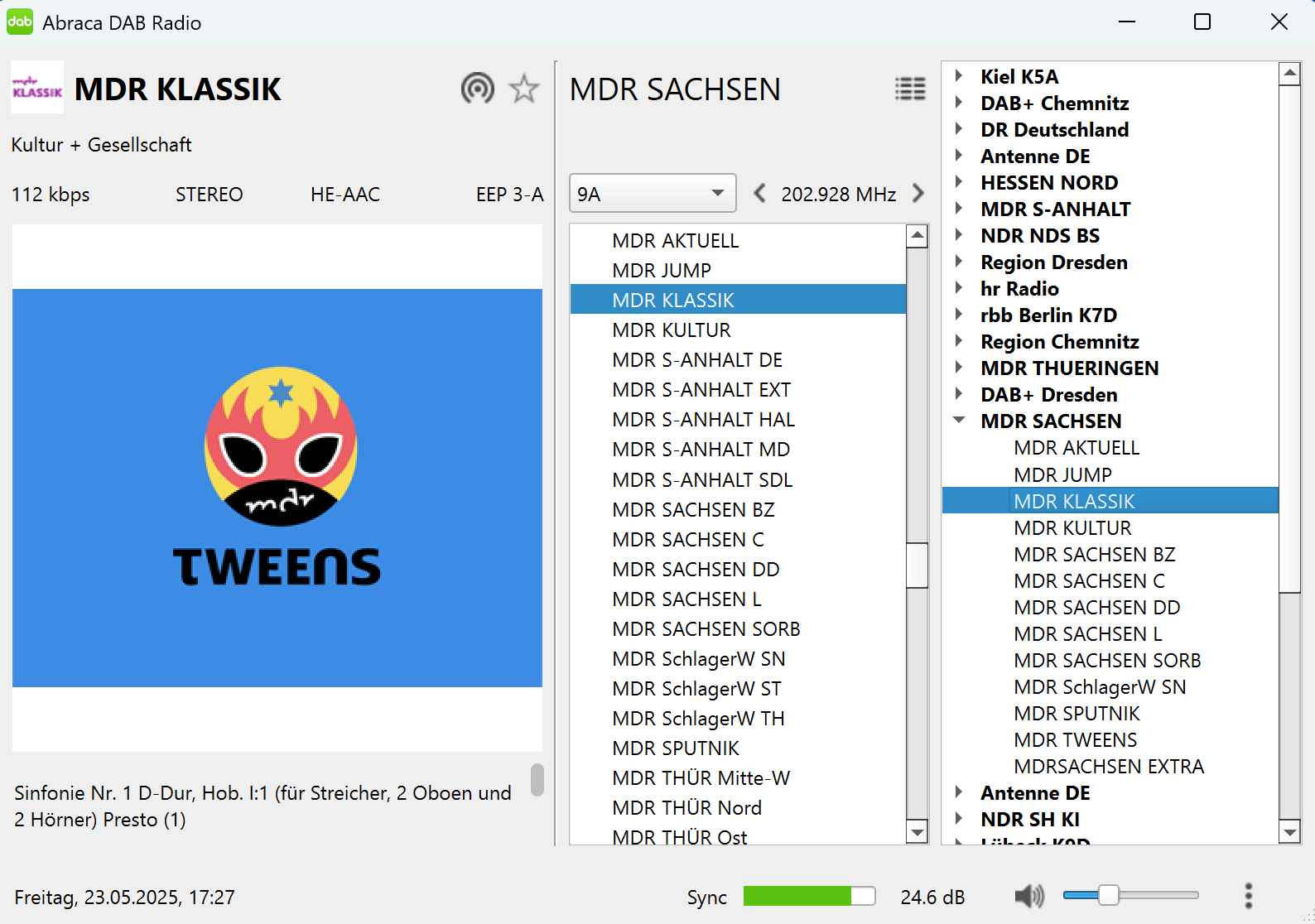
Task: Click the announcements broadcast icon
Action: point(477,89)
